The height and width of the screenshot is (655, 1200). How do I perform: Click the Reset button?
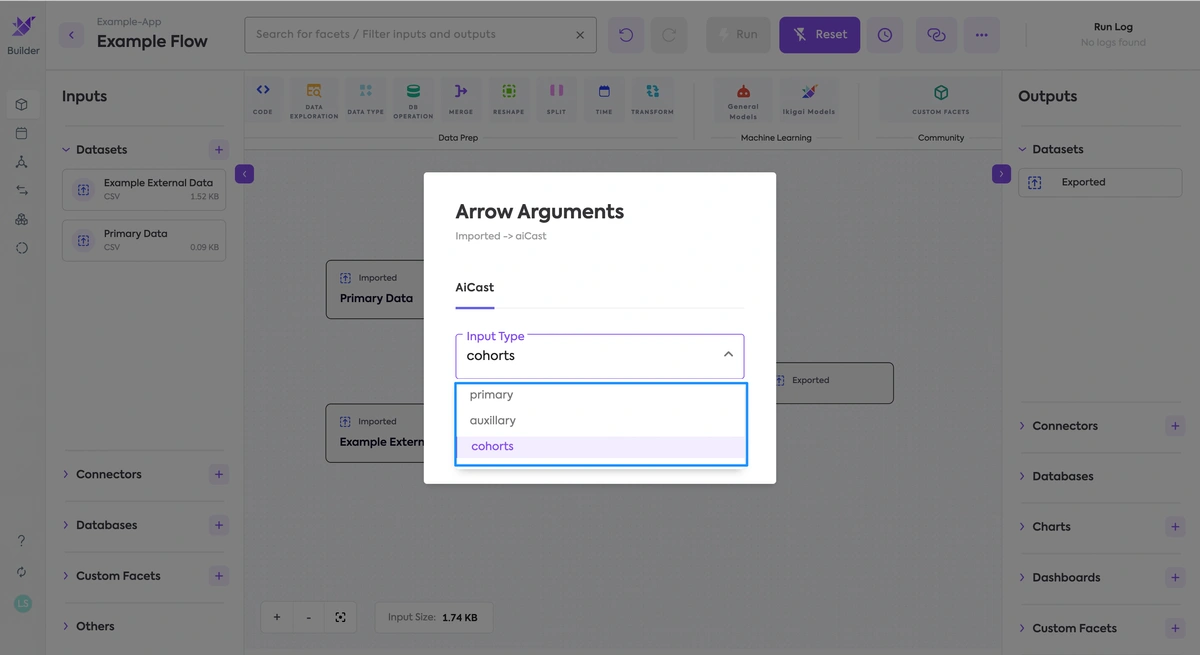coord(819,35)
